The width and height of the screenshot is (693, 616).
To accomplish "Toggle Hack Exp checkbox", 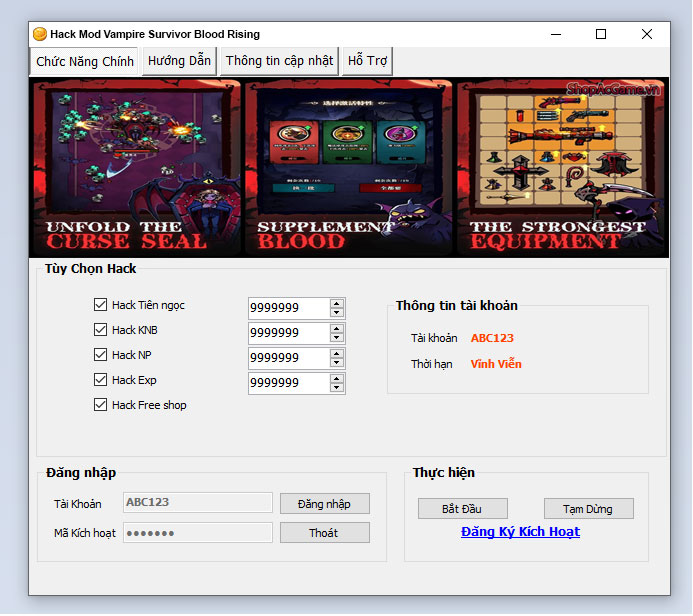I will click(100, 380).
